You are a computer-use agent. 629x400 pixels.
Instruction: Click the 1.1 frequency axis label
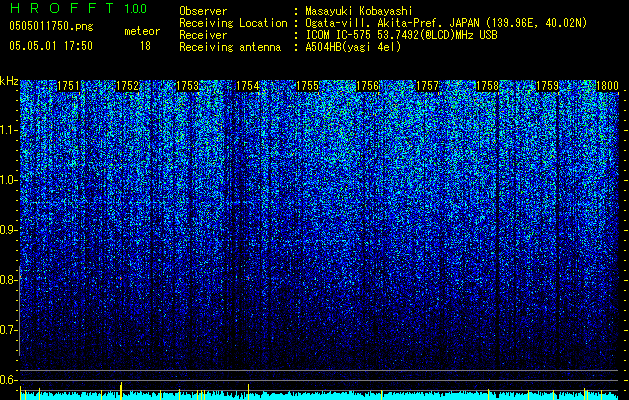tap(8, 130)
